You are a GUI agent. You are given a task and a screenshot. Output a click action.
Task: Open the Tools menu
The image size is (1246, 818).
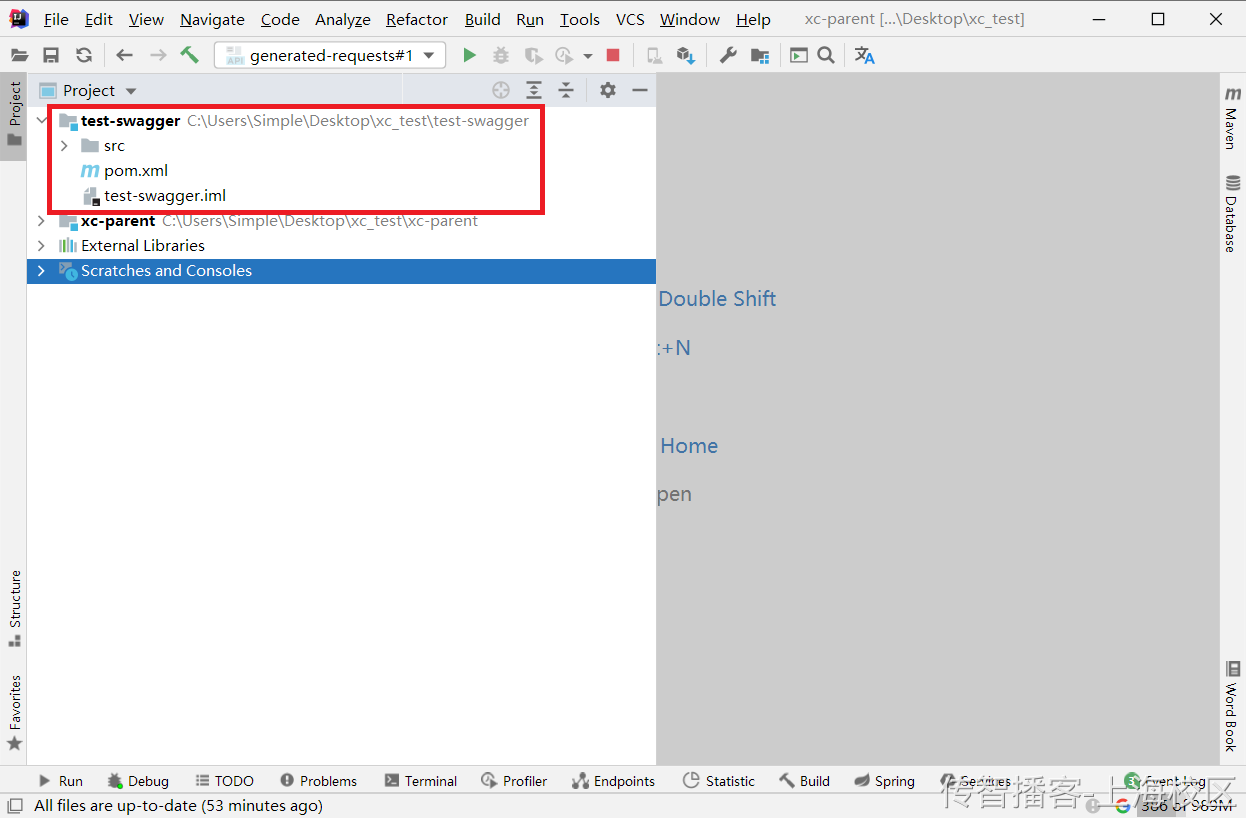coord(580,19)
